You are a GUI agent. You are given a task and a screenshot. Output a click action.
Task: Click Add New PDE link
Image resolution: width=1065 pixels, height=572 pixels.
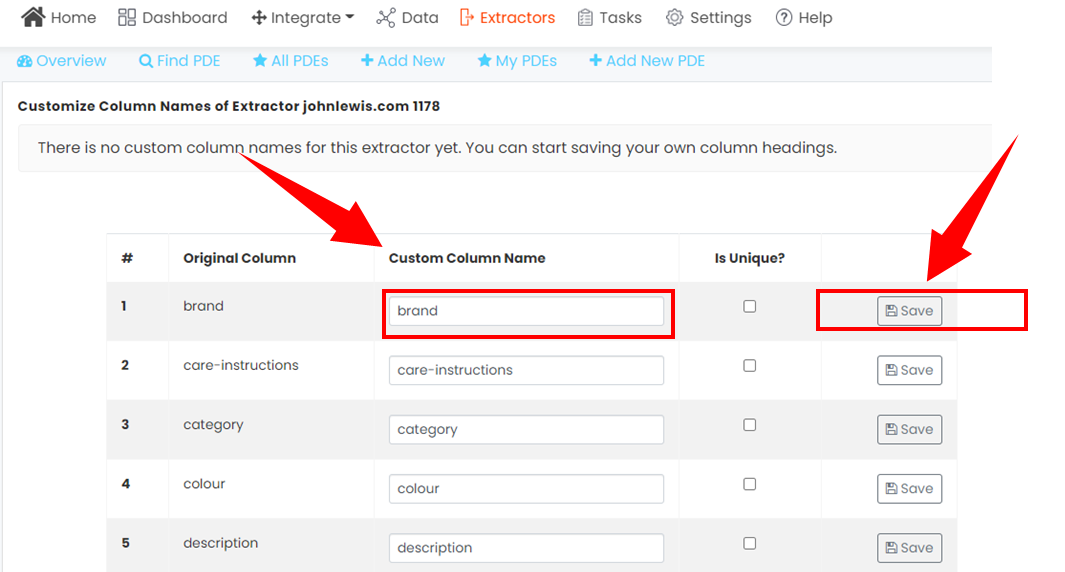(647, 61)
